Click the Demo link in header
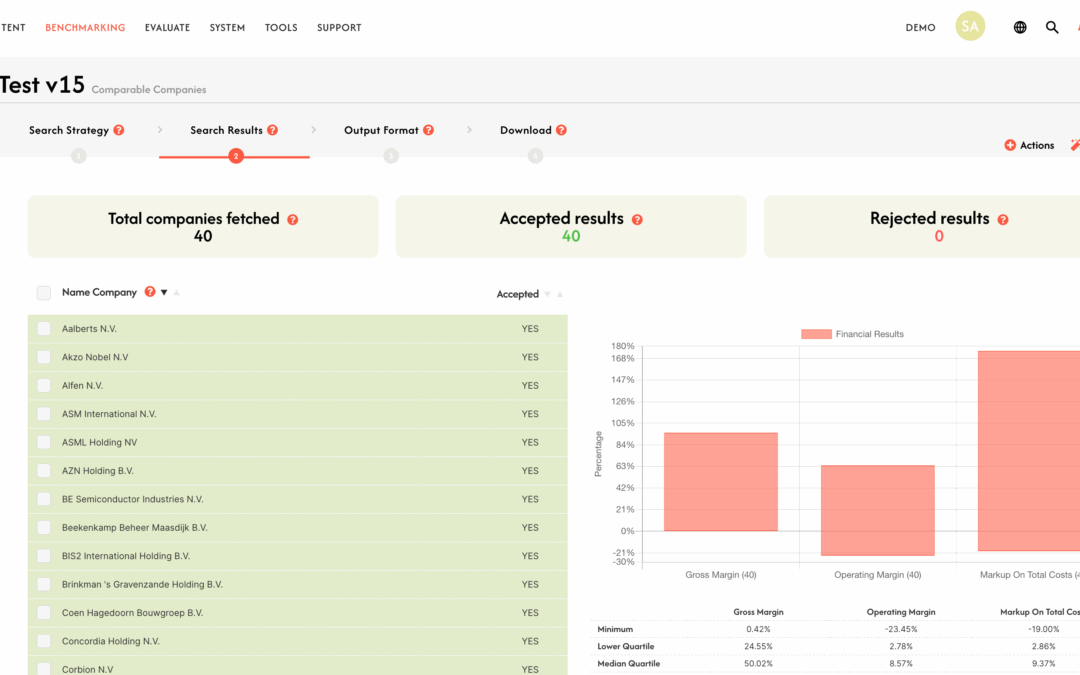This screenshot has height=675, width=1080. click(920, 28)
